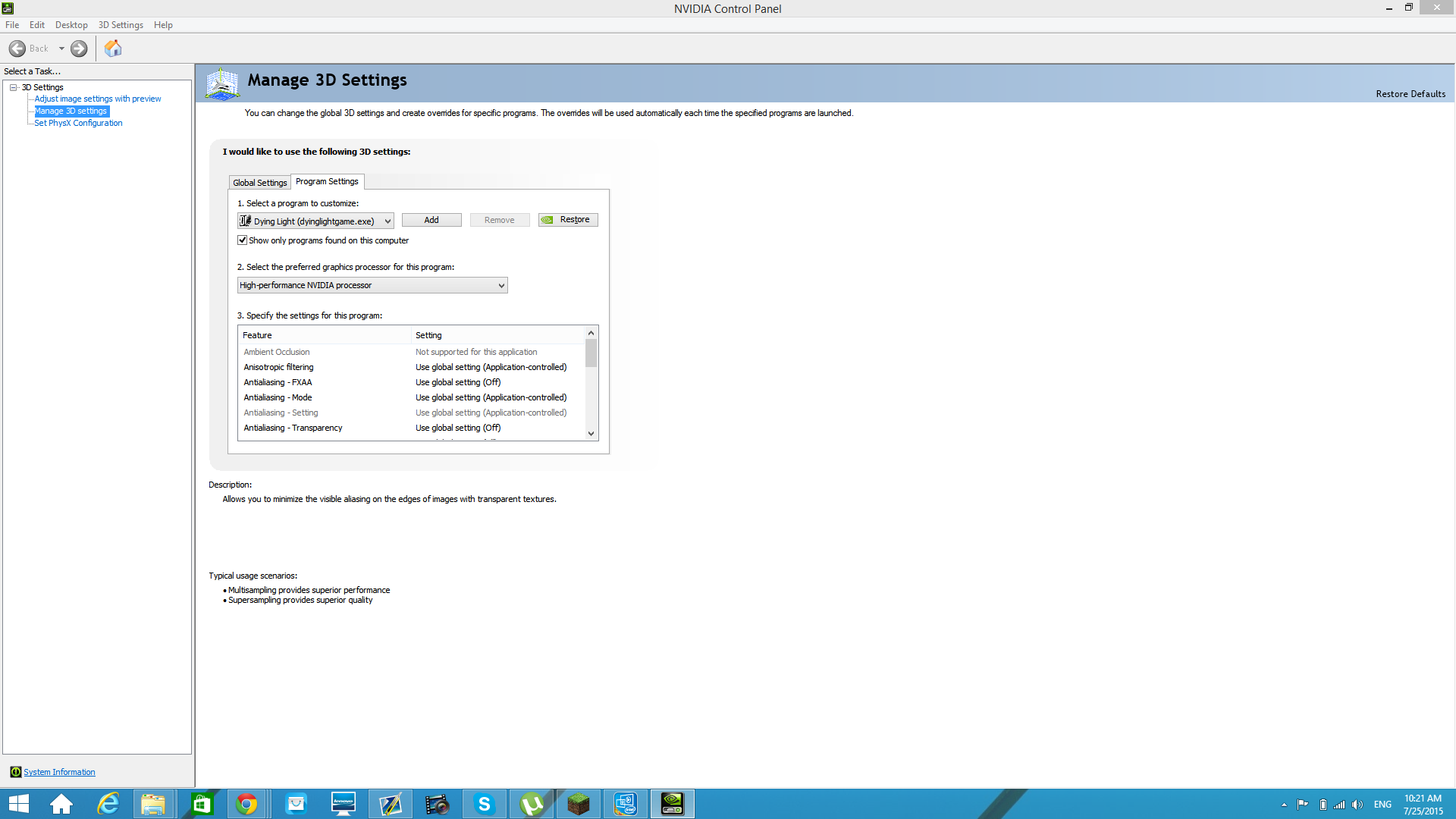Click the Home icon in toolbar
The height and width of the screenshot is (819, 1456).
click(113, 49)
